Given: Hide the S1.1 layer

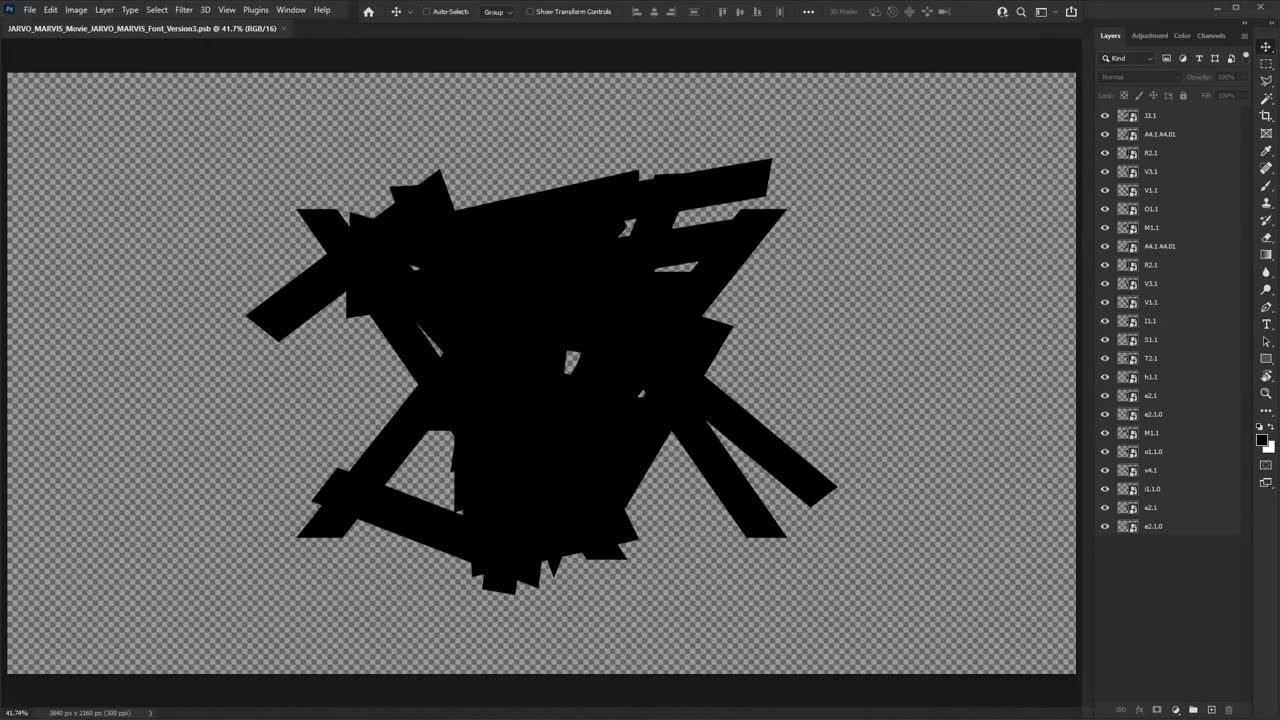Looking at the screenshot, I should click(x=1105, y=340).
